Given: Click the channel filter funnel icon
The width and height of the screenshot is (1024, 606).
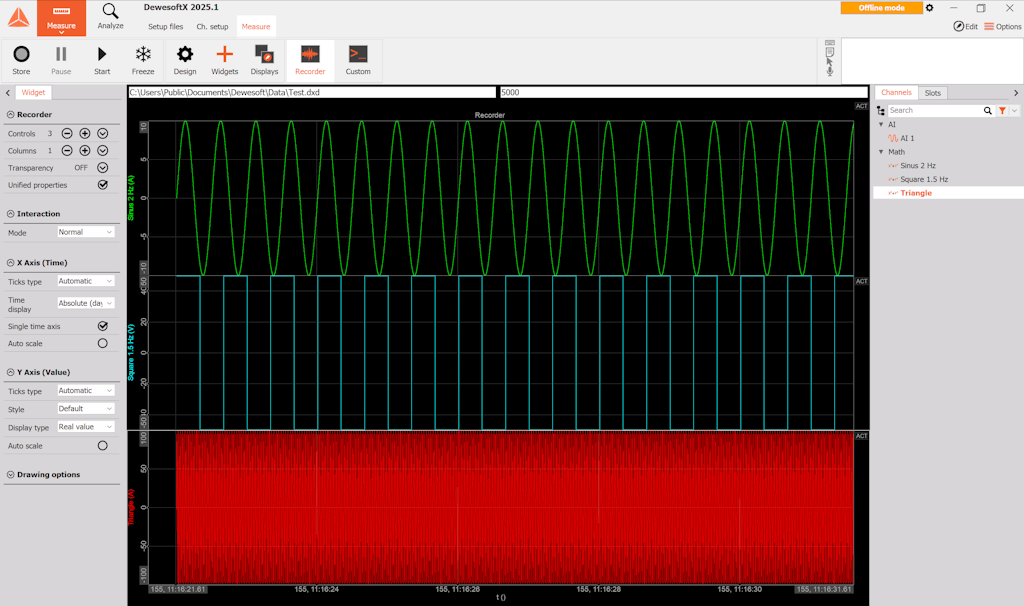Looking at the screenshot, I should (x=1002, y=110).
